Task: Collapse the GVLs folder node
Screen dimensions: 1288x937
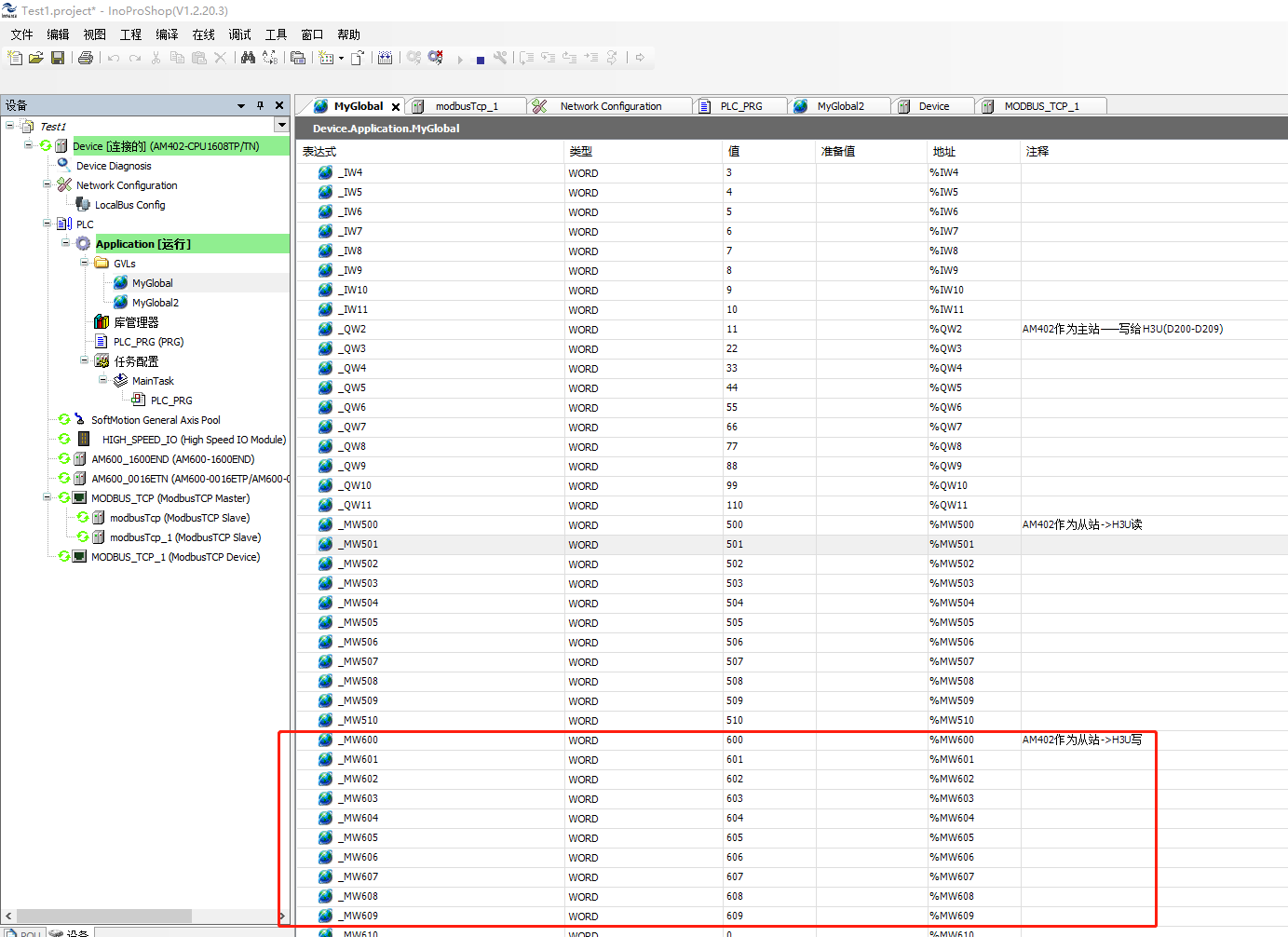Action: [85, 263]
